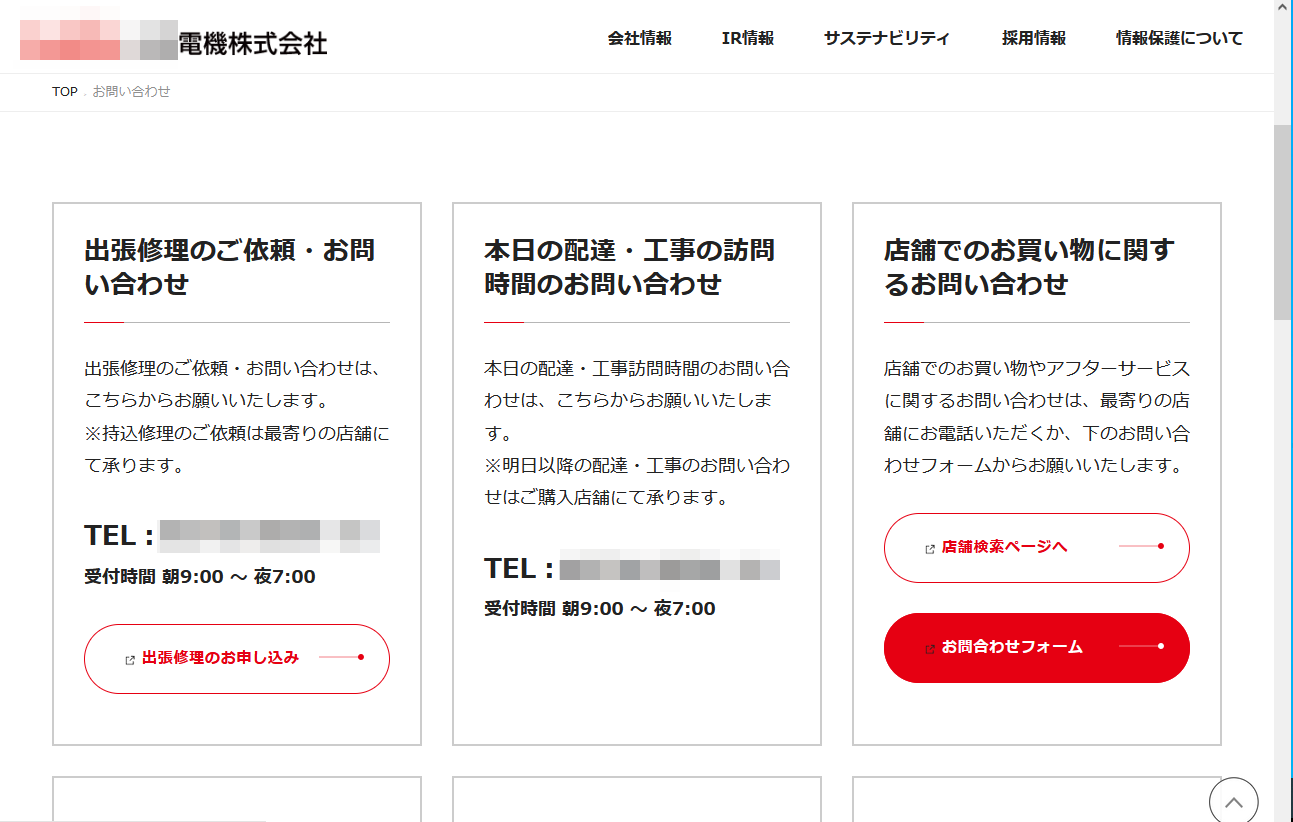
Task: Click the company logo in header
Action: (x=173, y=40)
